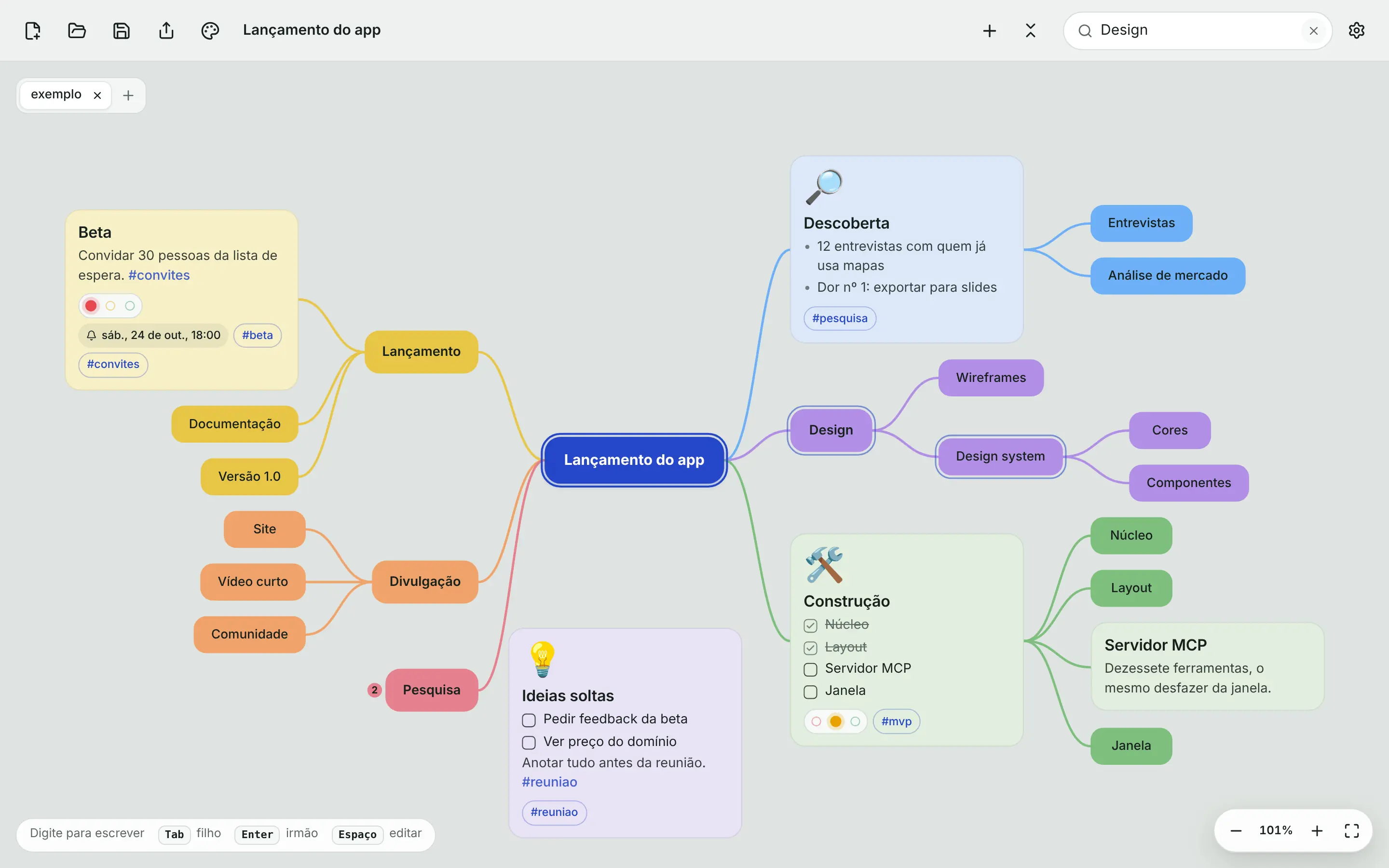Select the Servidor MCP note card
This screenshot has width=1389, height=868.
(1207, 666)
